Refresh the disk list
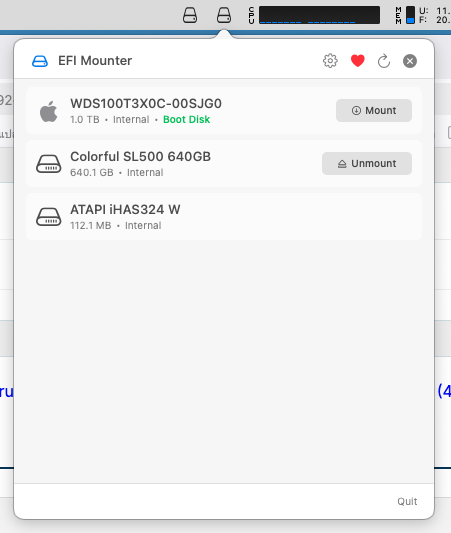 384,61
